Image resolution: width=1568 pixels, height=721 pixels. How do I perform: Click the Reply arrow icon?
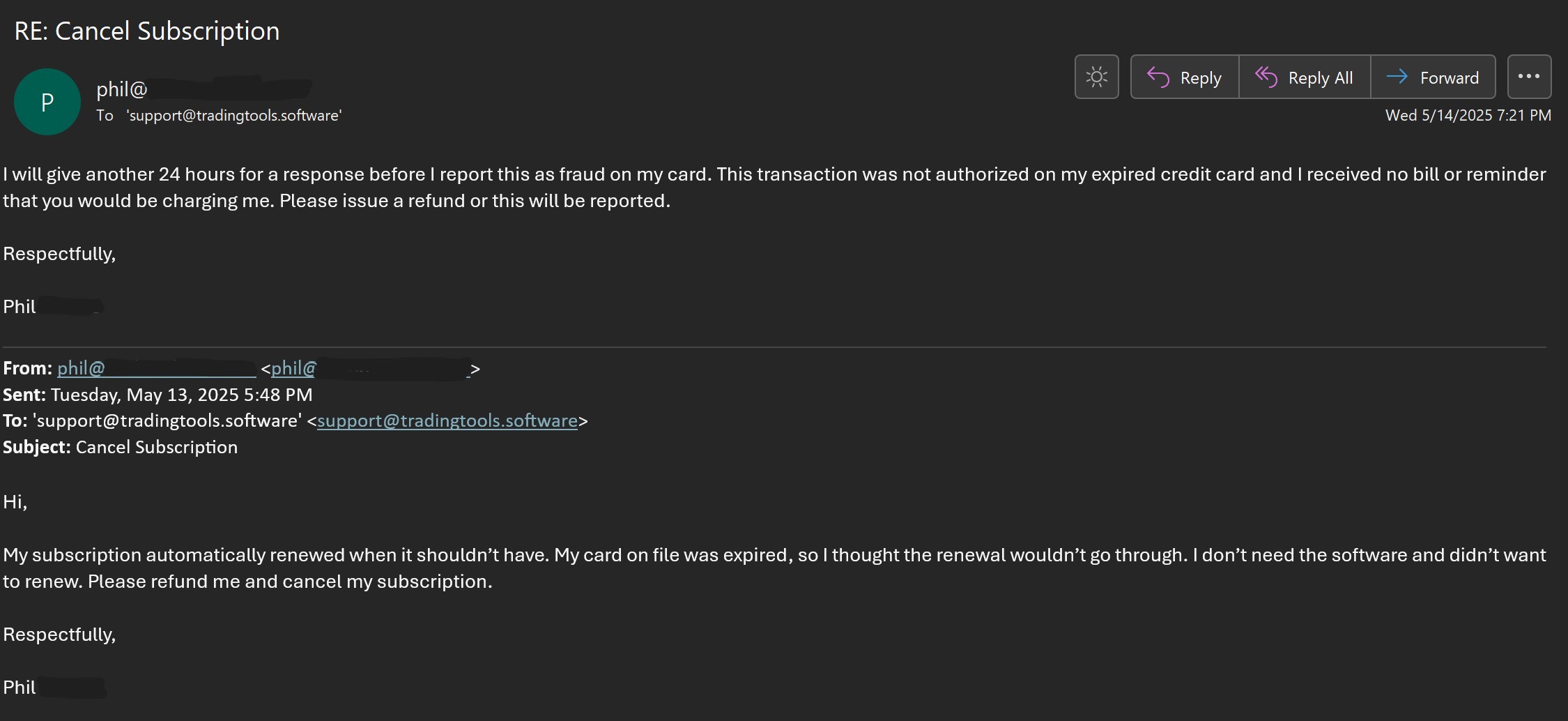tap(1158, 77)
